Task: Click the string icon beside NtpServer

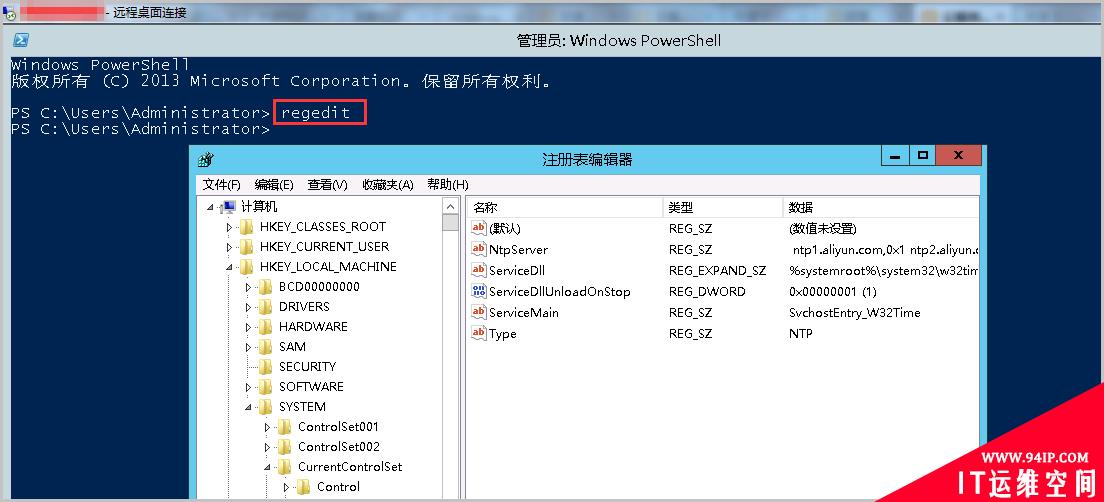Action: tap(479, 249)
